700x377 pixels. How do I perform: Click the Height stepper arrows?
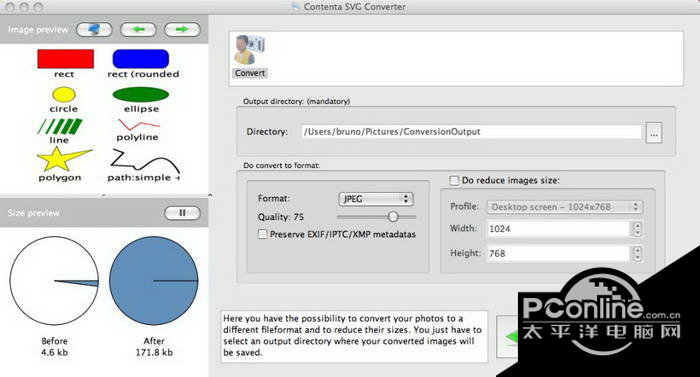click(638, 253)
